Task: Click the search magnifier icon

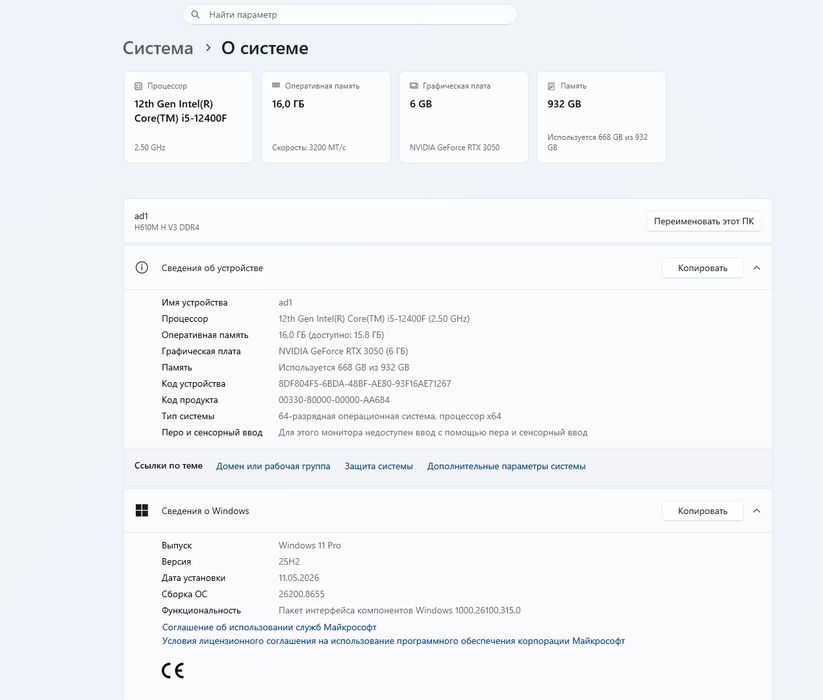Action: click(195, 15)
